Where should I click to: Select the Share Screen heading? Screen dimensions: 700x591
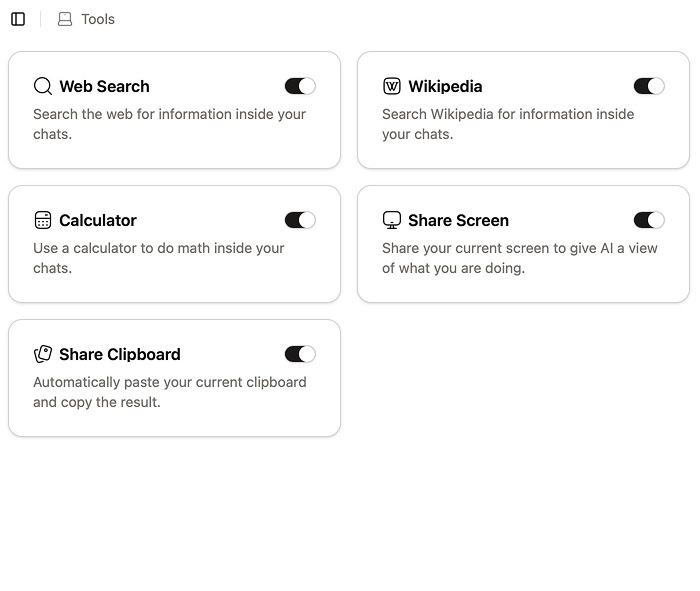(x=458, y=220)
